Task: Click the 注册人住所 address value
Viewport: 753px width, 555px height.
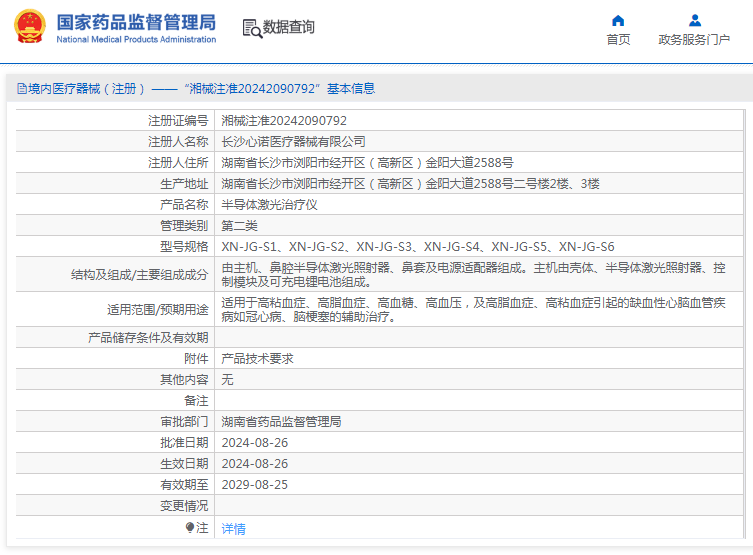Action: pos(367,163)
